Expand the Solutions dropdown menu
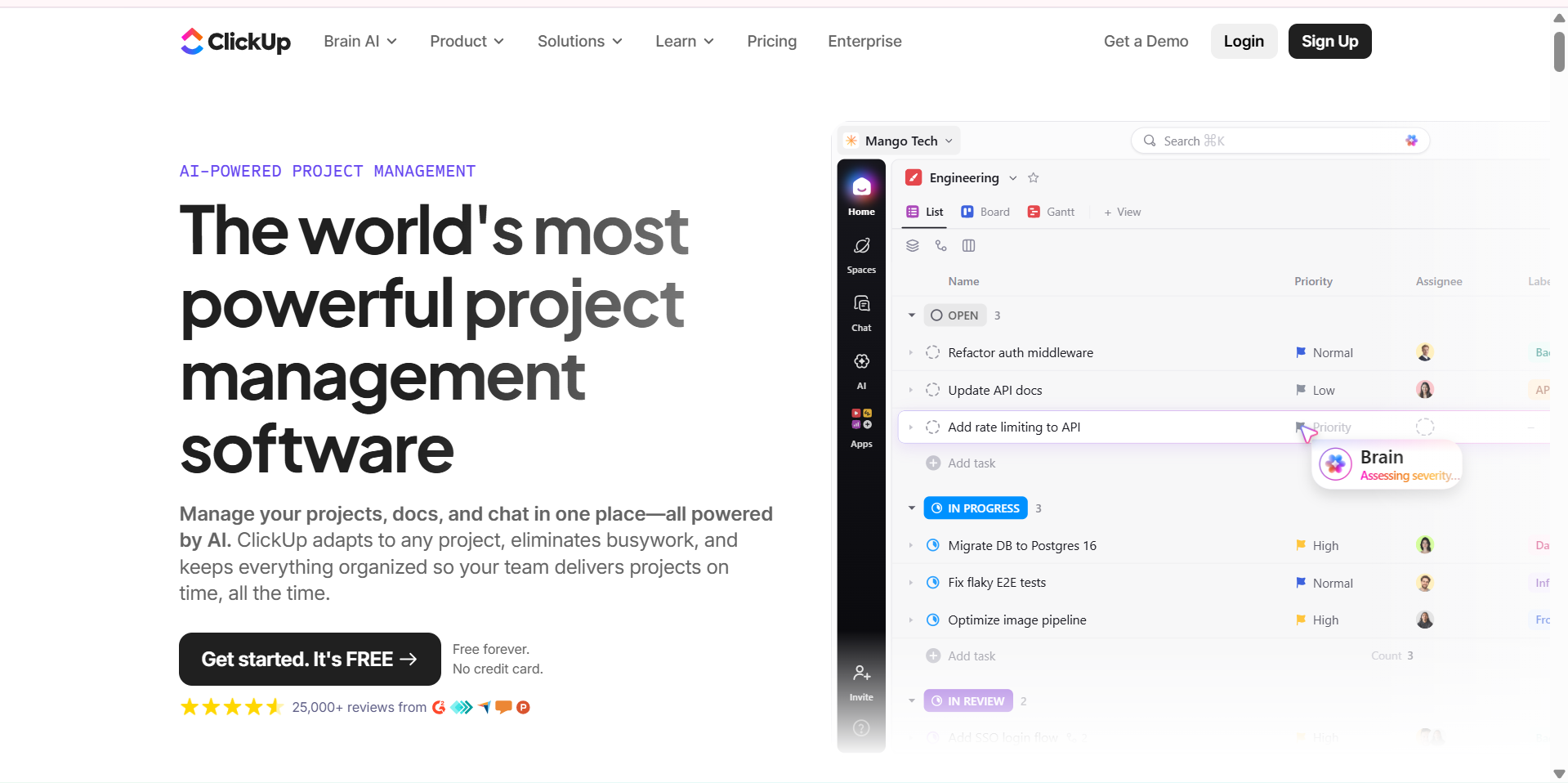Viewport: 1568px width, 783px height. (x=580, y=42)
